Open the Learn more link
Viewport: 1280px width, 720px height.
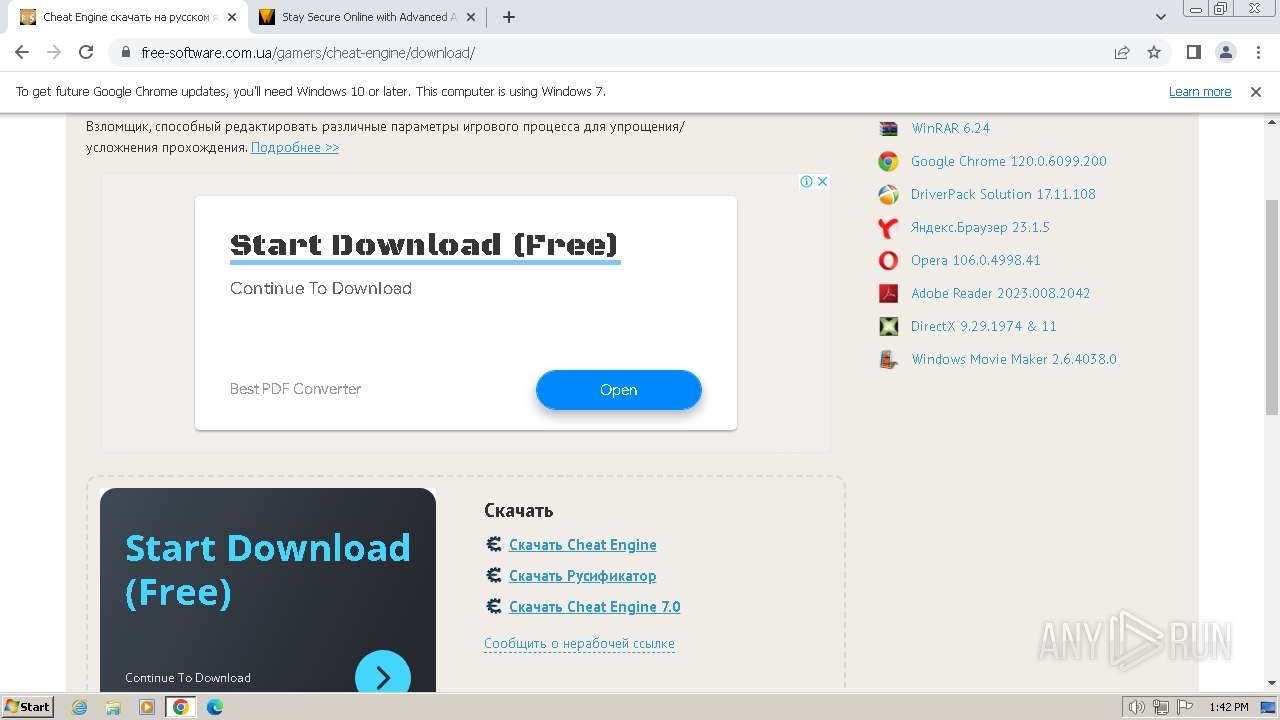[x=1200, y=91]
